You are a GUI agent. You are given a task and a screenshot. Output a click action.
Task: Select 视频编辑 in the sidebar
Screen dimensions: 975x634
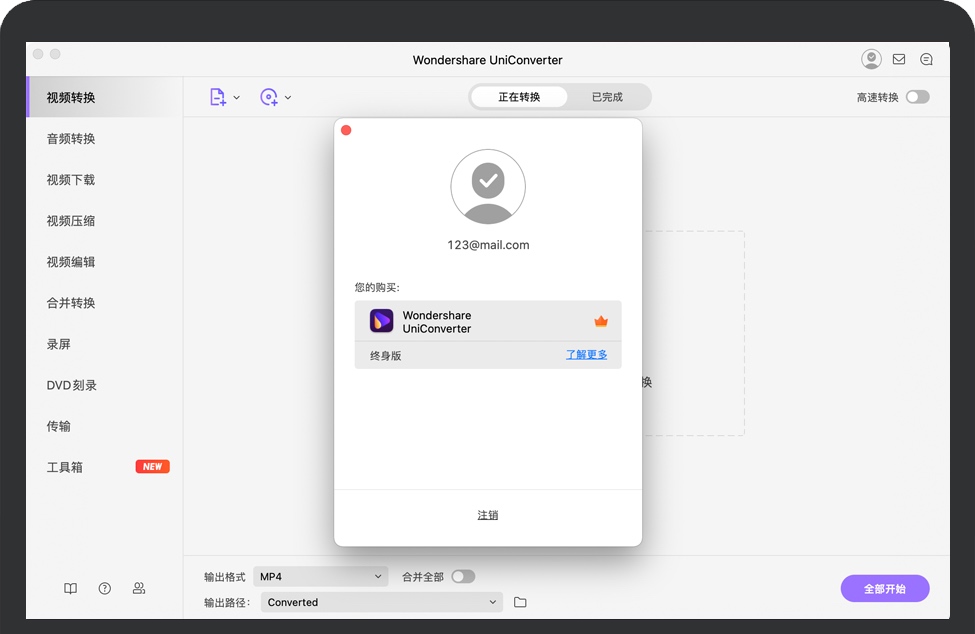pos(104,261)
